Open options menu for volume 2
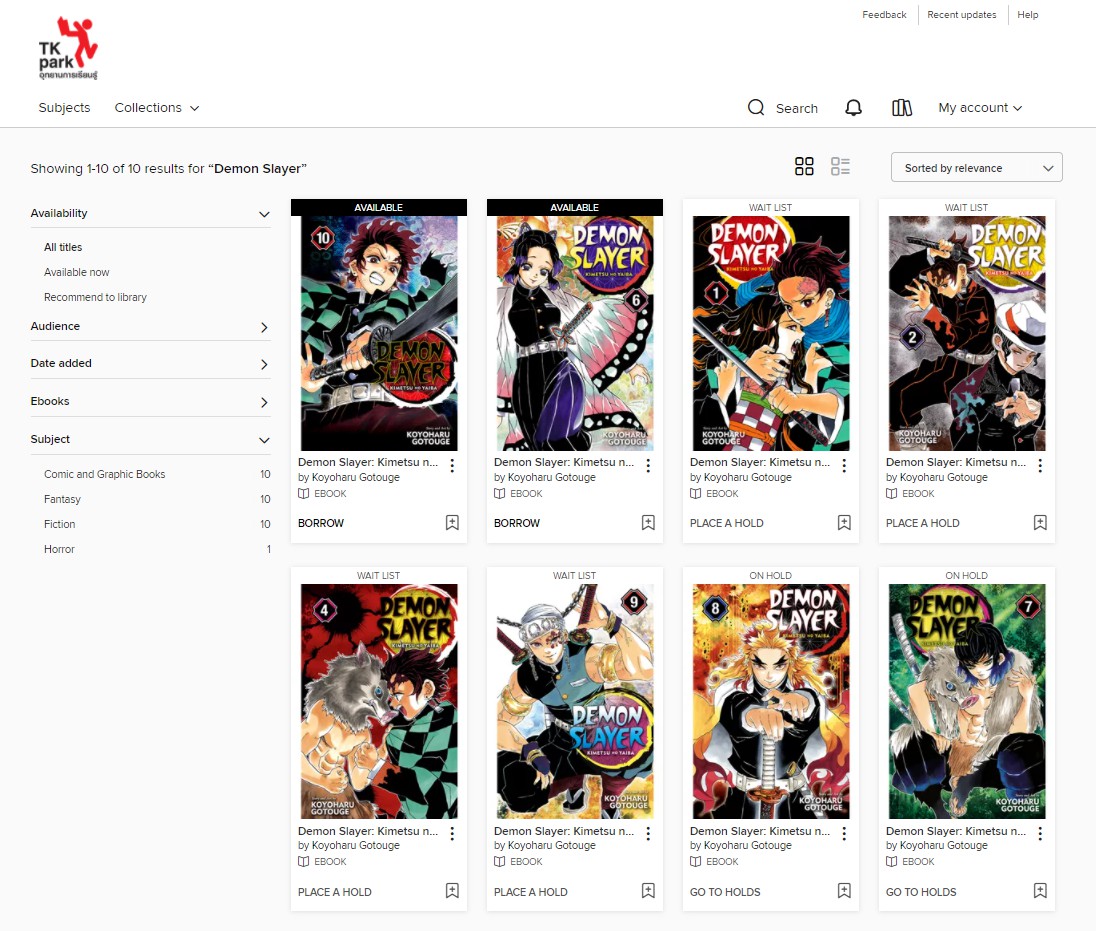Viewport: 1096px width, 931px height. (1040, 466)
